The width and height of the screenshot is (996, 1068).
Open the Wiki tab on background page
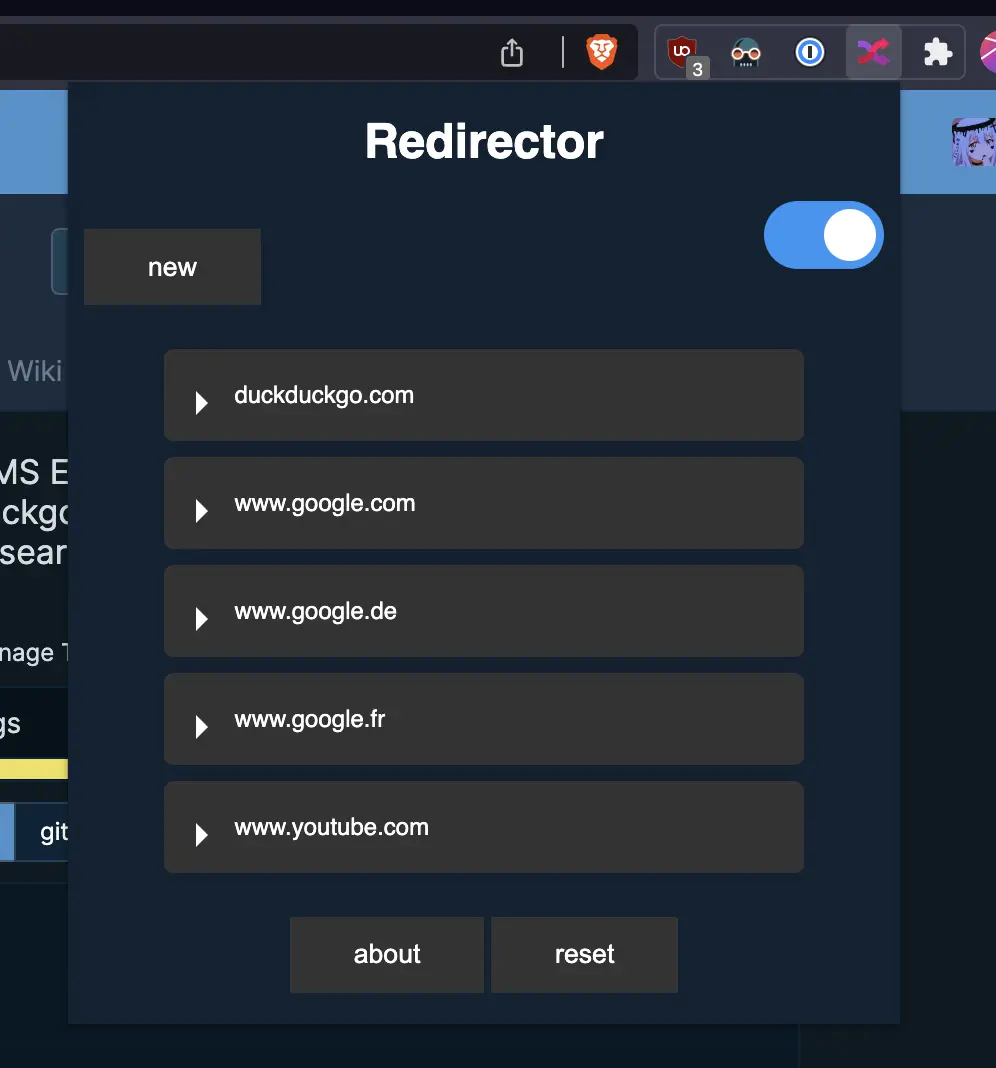35,371
